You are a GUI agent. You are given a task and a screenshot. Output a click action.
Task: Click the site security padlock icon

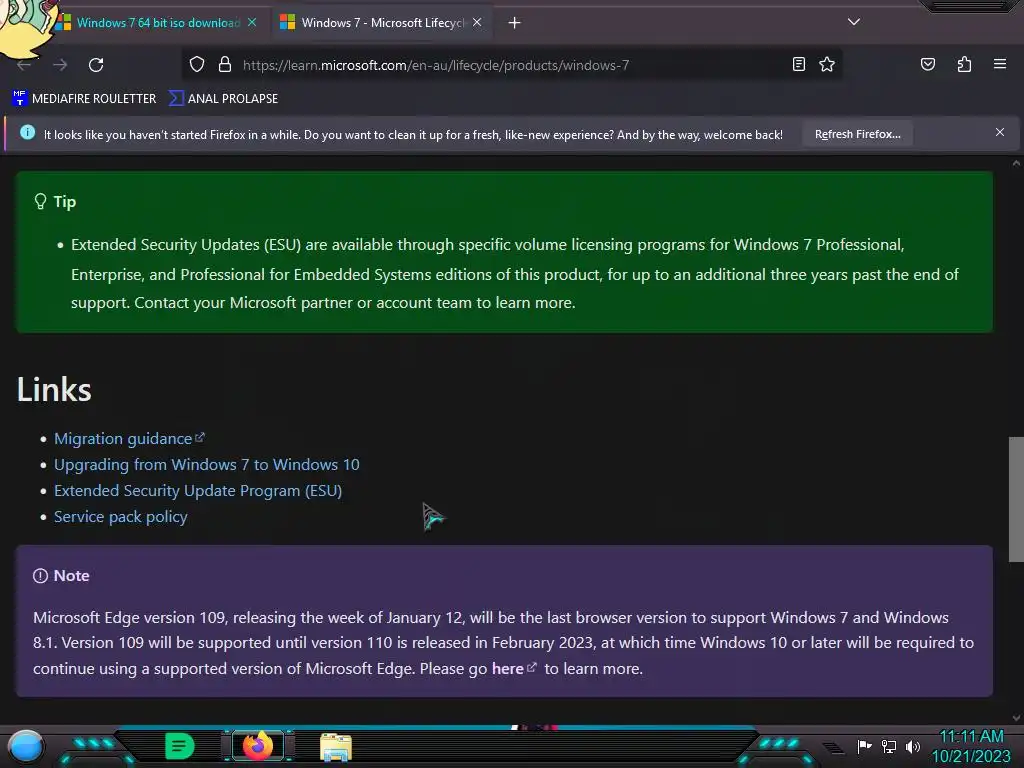225,65
